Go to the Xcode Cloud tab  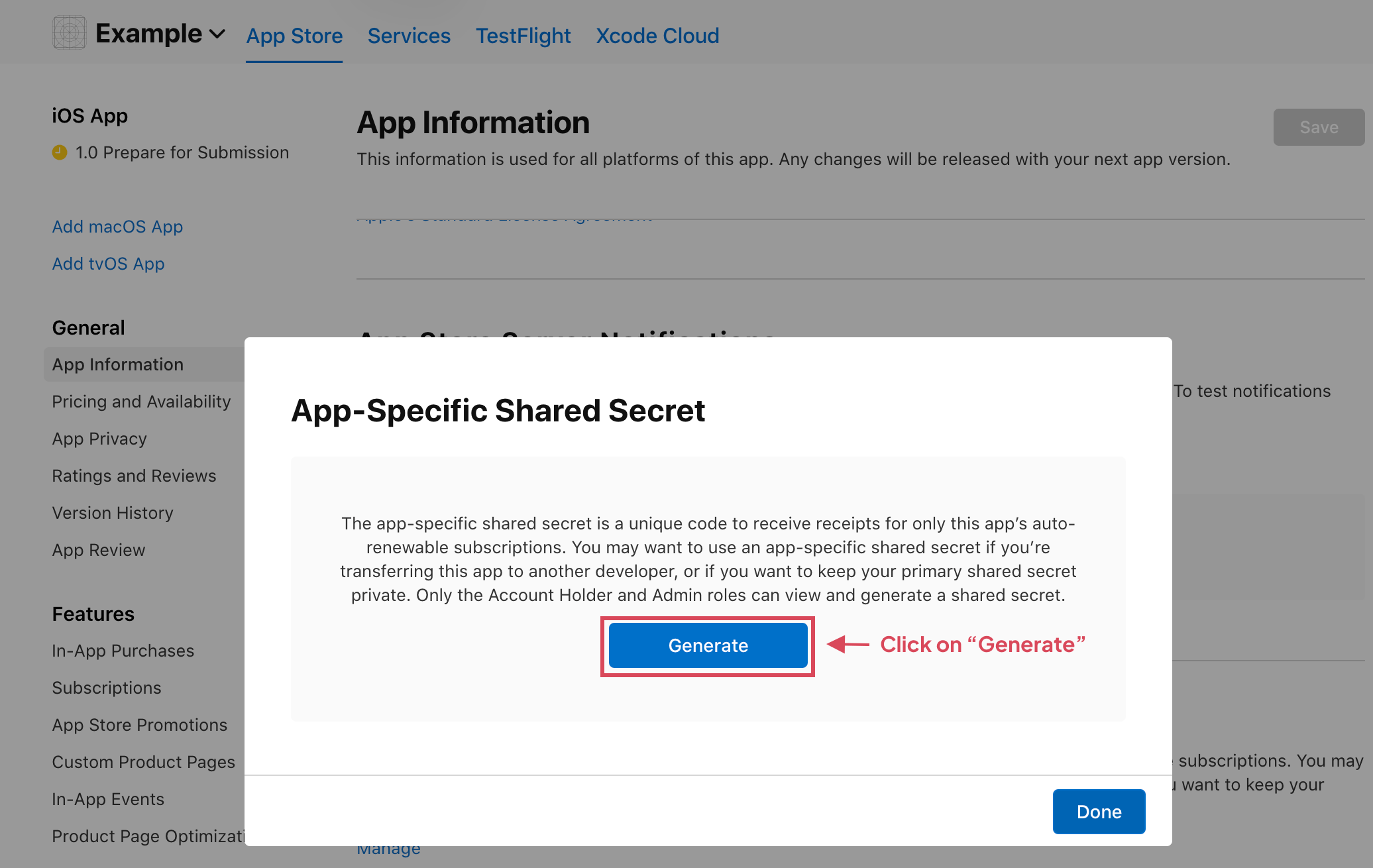tap(657, 36)
